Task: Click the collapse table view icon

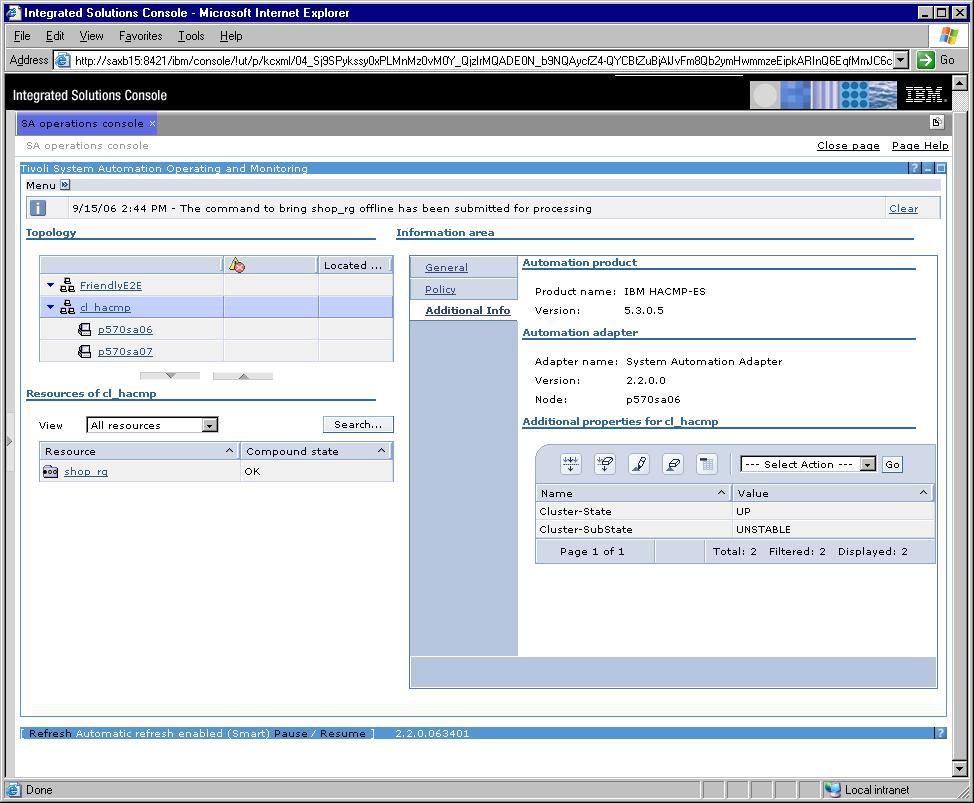Action: (706, 464)
